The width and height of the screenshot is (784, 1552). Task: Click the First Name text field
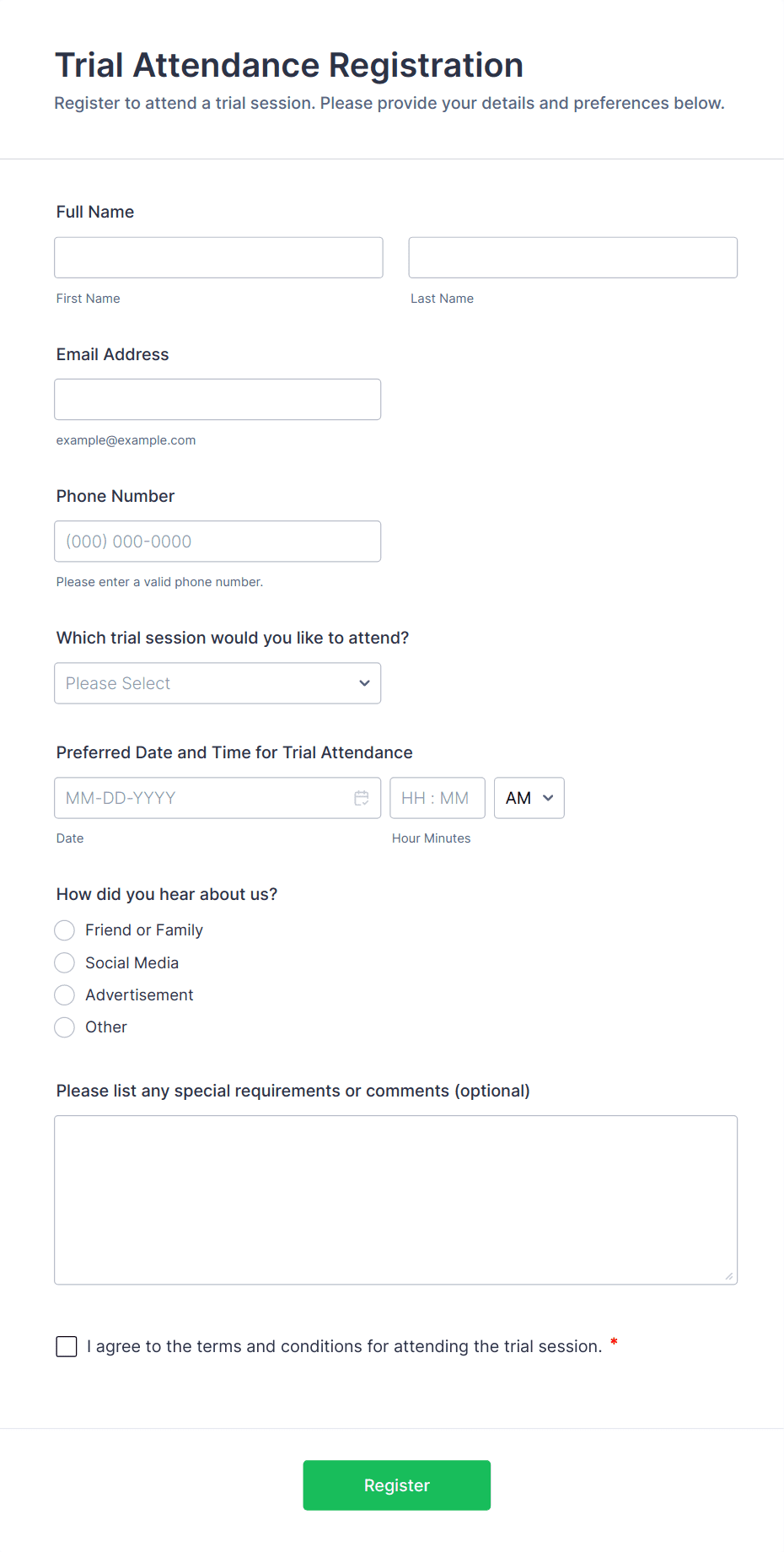click(x=218, y=257)
